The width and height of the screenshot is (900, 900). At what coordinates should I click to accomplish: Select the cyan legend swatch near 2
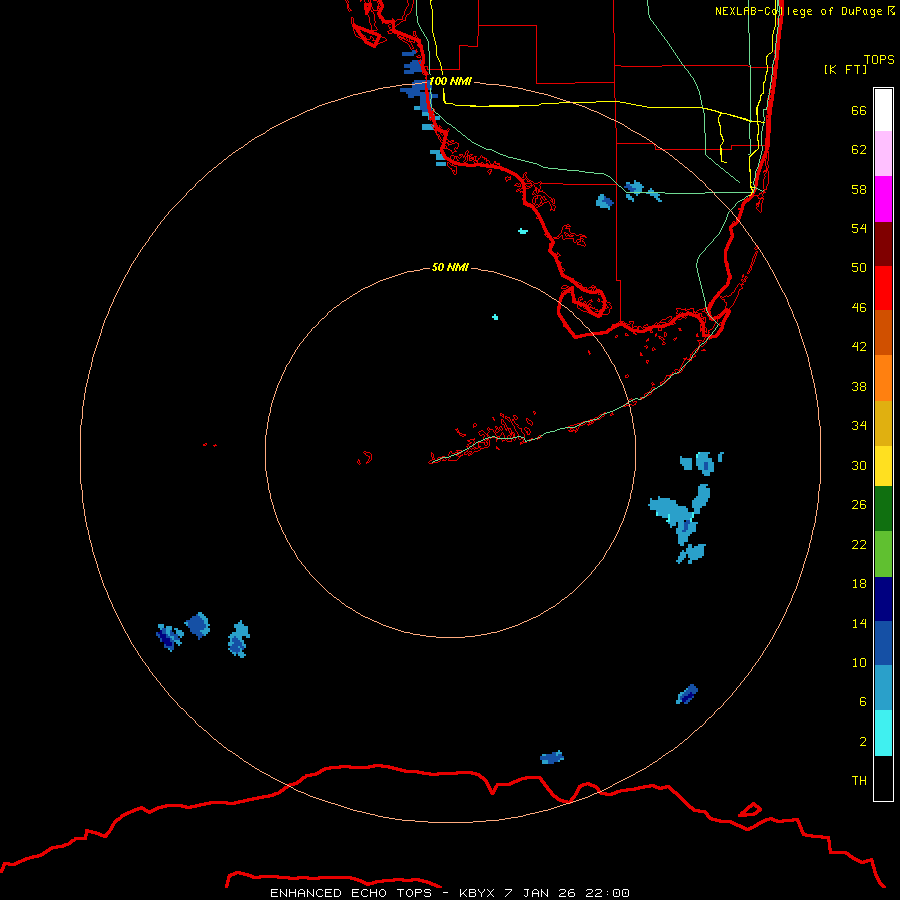tap(883, 733)
